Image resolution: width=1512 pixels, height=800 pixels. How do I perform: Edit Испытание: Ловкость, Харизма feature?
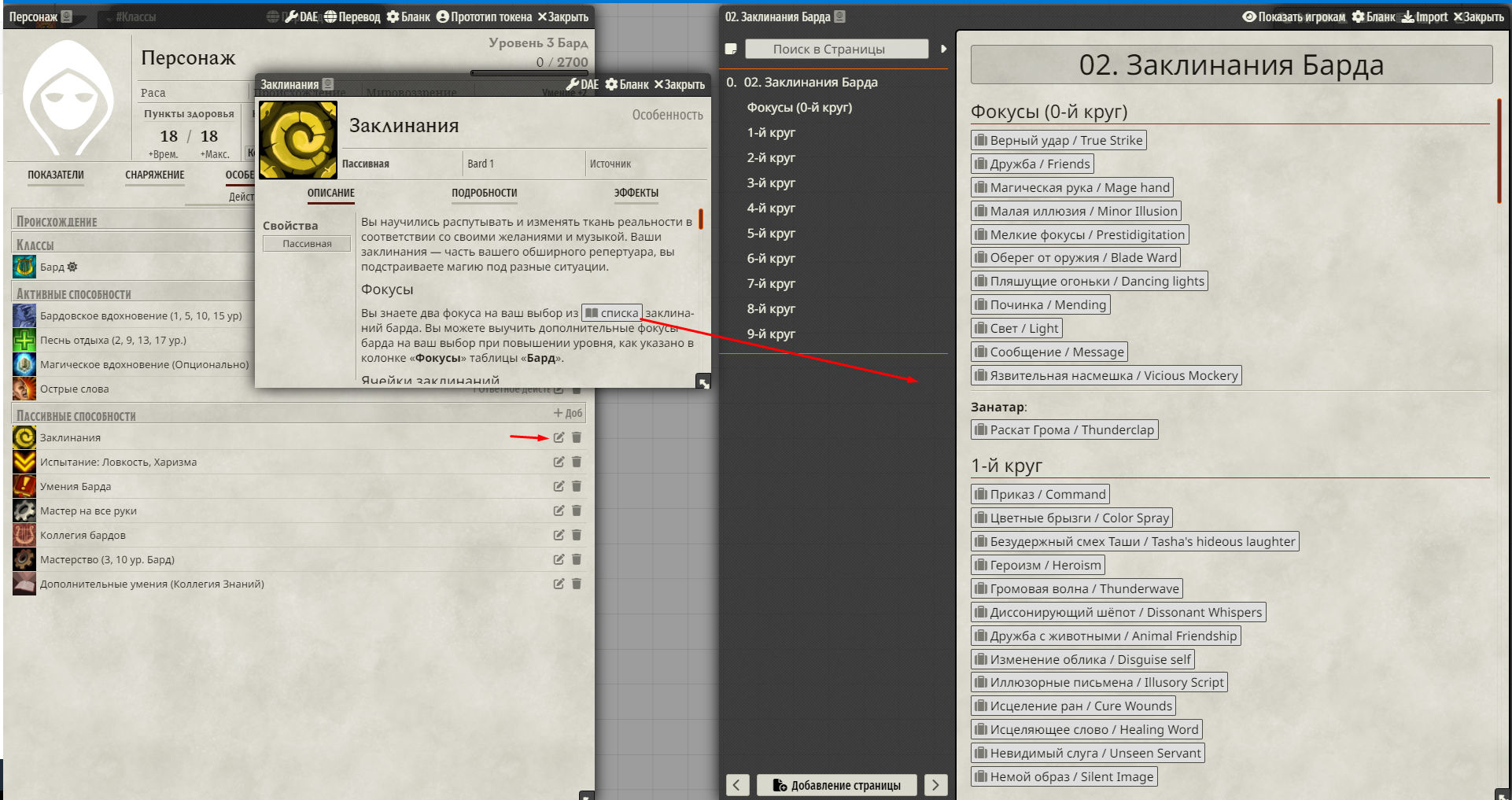[559, 462]
